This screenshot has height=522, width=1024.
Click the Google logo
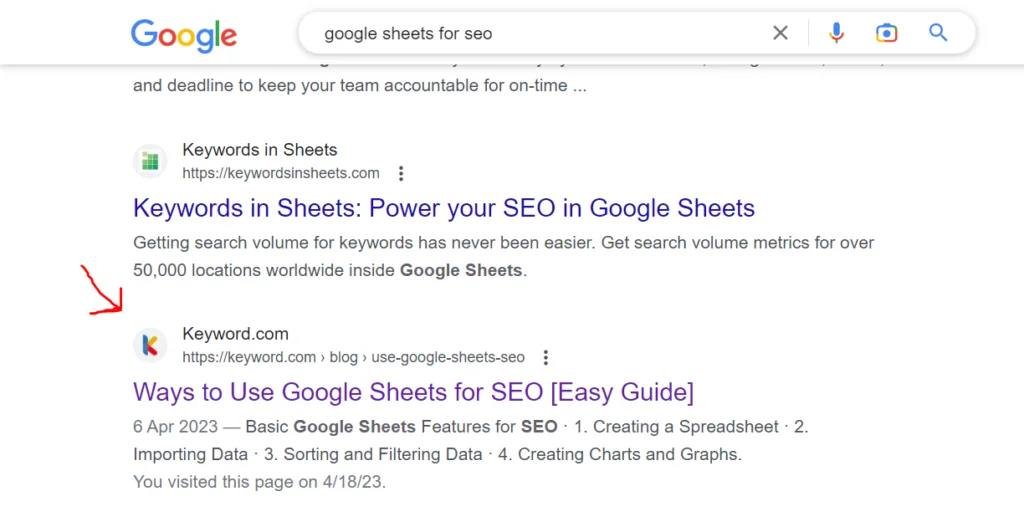184,35
